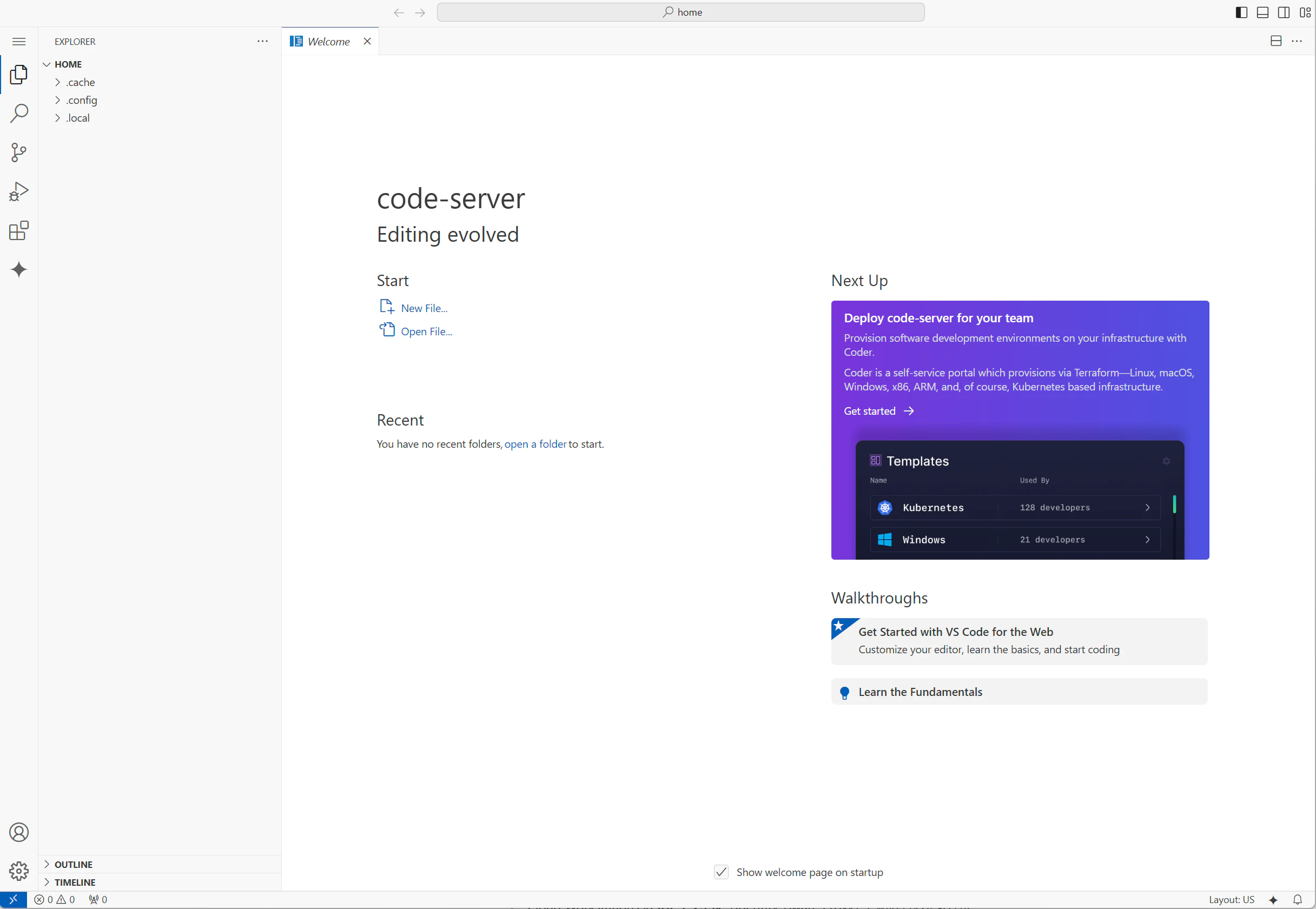The height and width of the screenshot is (909, 1316).
Task: Click Open File... link
Action: pos(426,331)
